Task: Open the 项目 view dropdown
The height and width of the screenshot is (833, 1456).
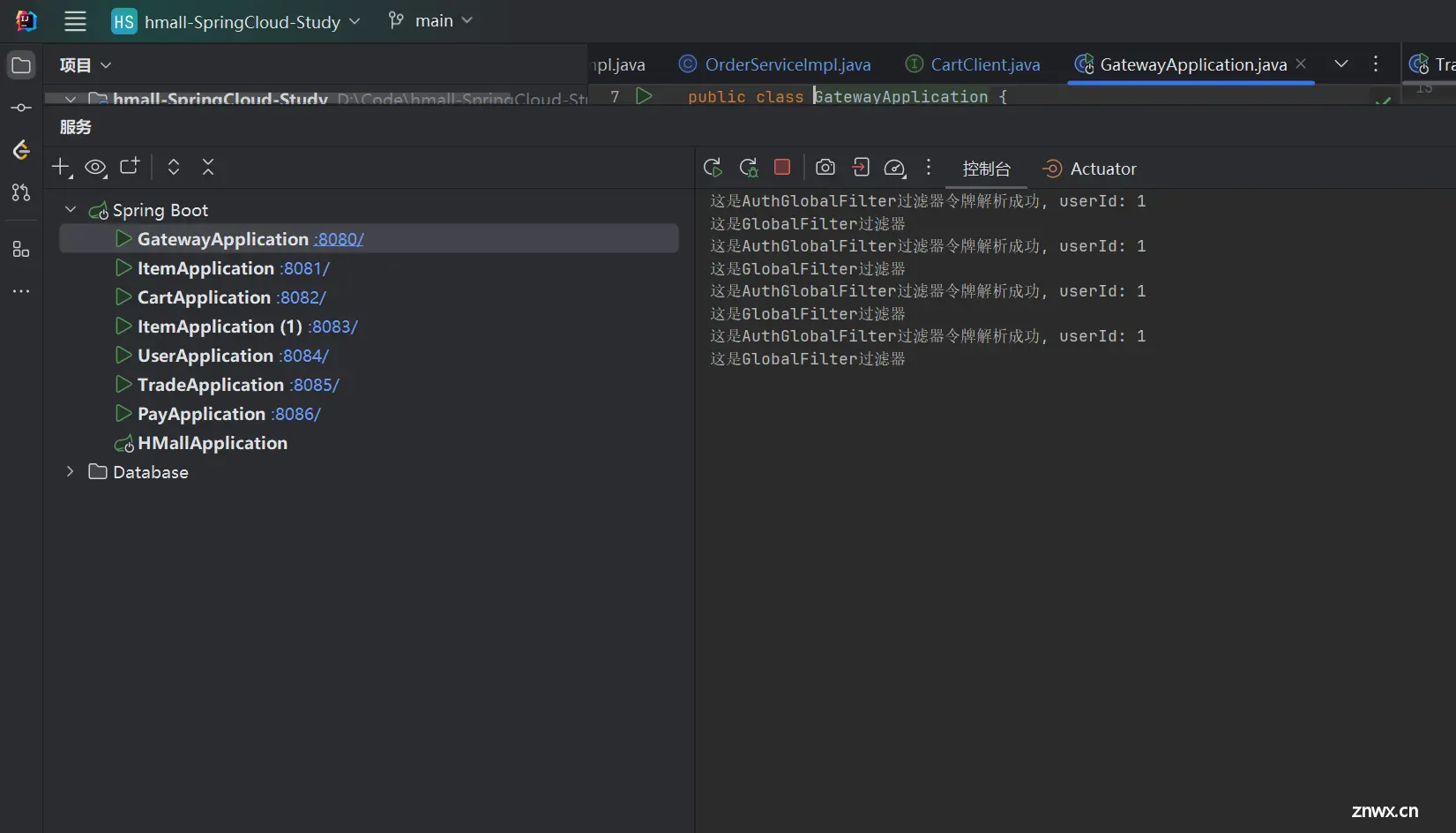Action: 86,65
